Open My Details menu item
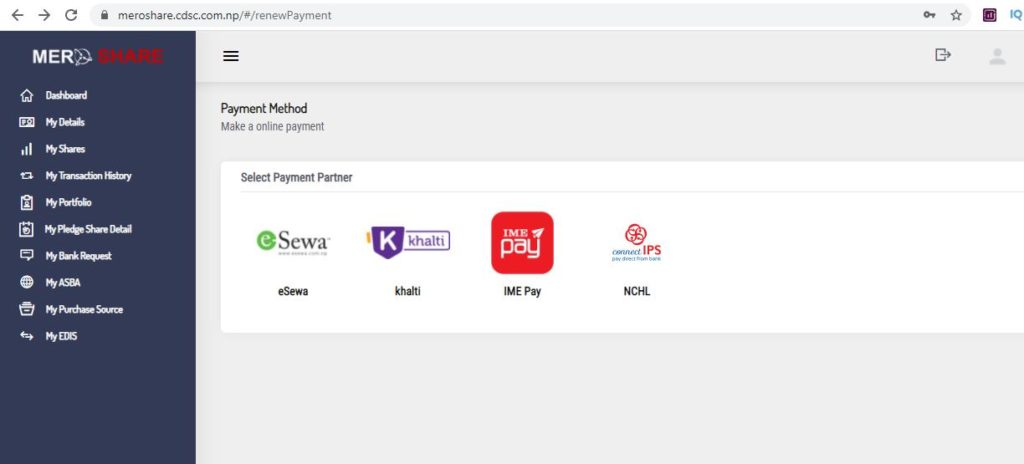Image resolution: width=1024 pixels, height=464 pixels. click(x=65, y=122)
